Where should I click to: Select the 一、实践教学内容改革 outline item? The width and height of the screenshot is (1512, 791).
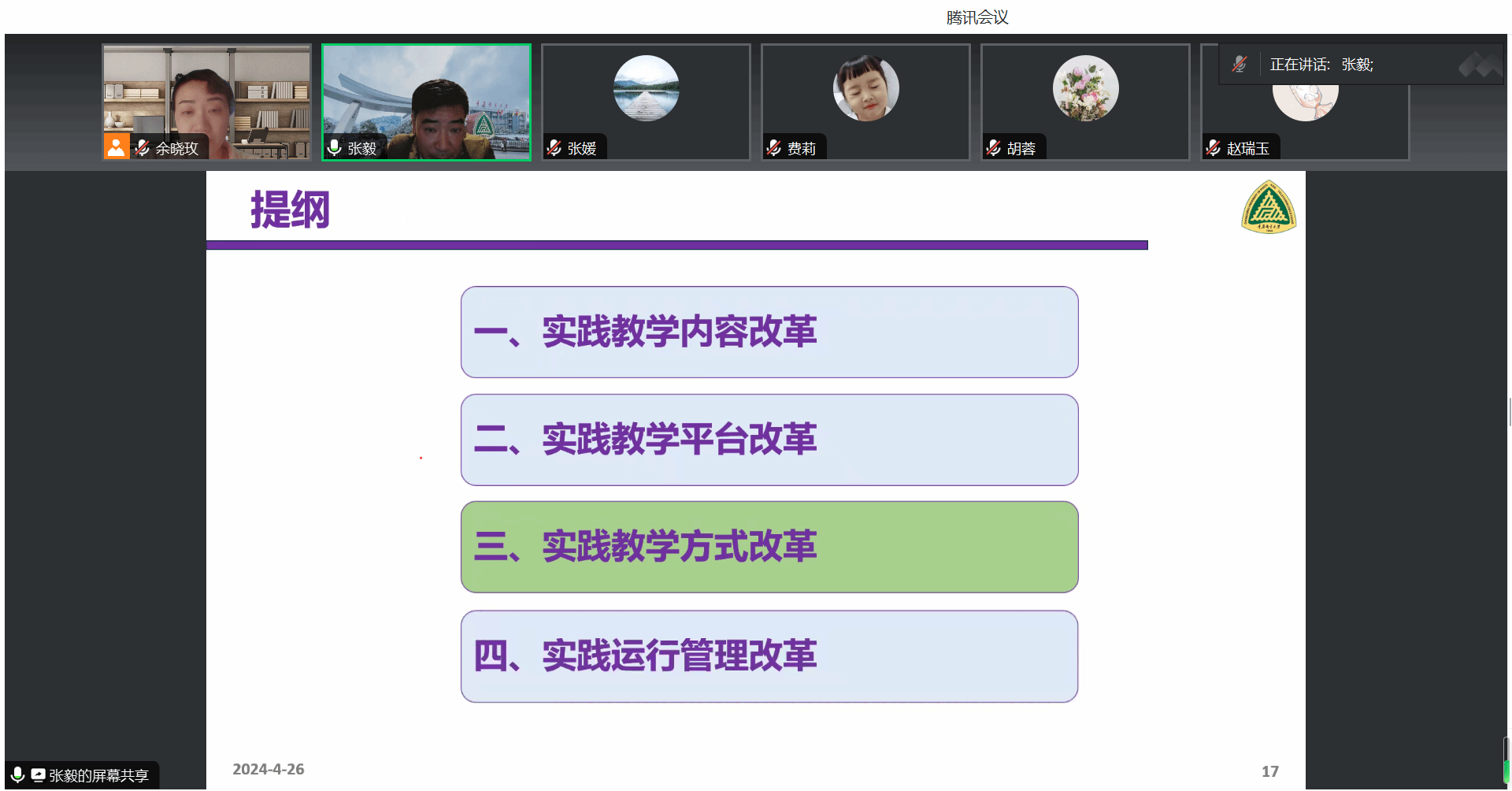click(x=769, y=332)
